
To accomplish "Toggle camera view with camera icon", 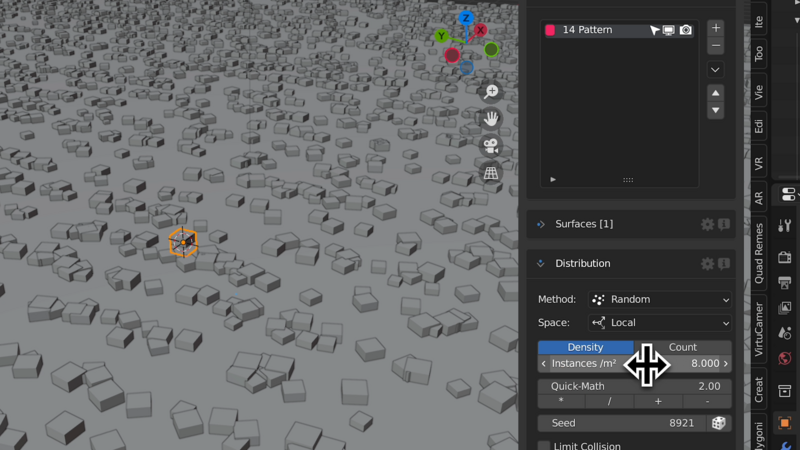I will 491,146.
